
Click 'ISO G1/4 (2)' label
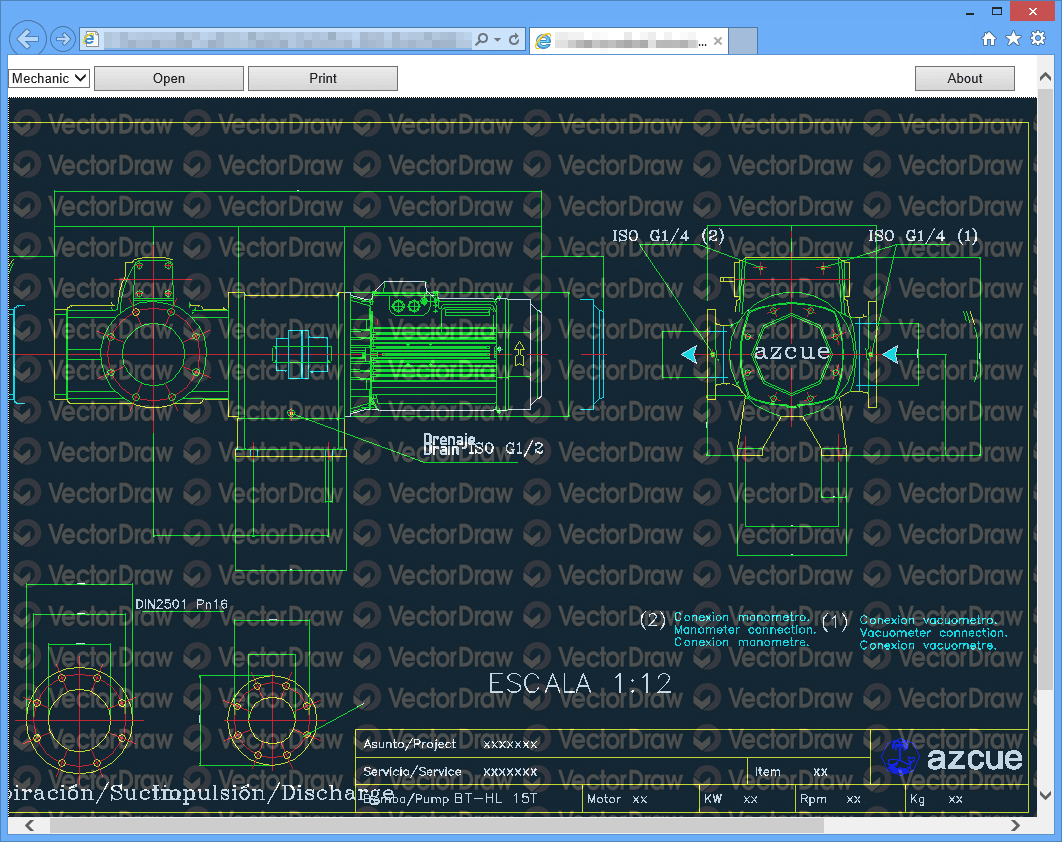pyautogui.click(x=668, y=236)
